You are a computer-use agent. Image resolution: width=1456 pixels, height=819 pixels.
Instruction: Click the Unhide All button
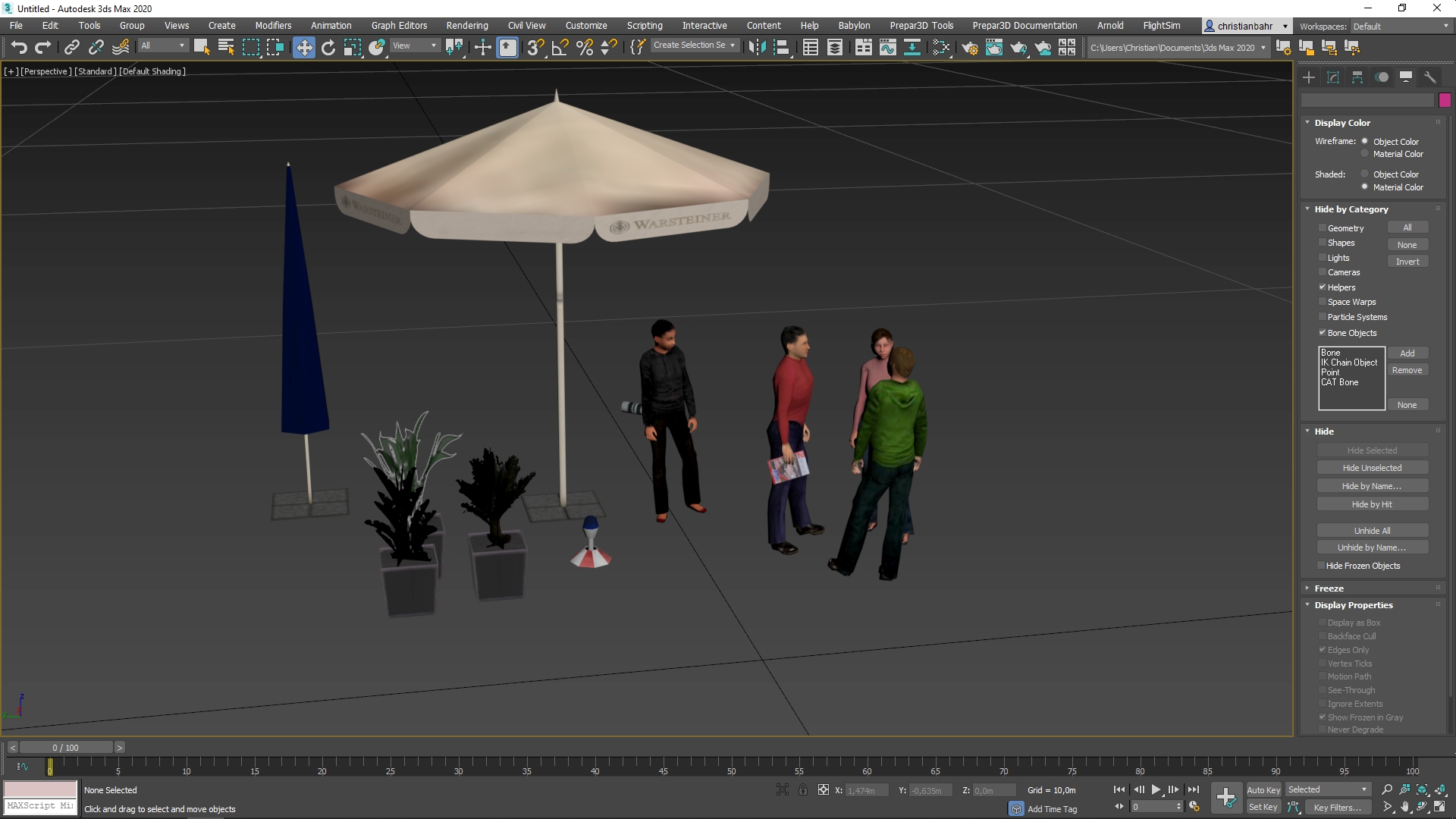1373,531
